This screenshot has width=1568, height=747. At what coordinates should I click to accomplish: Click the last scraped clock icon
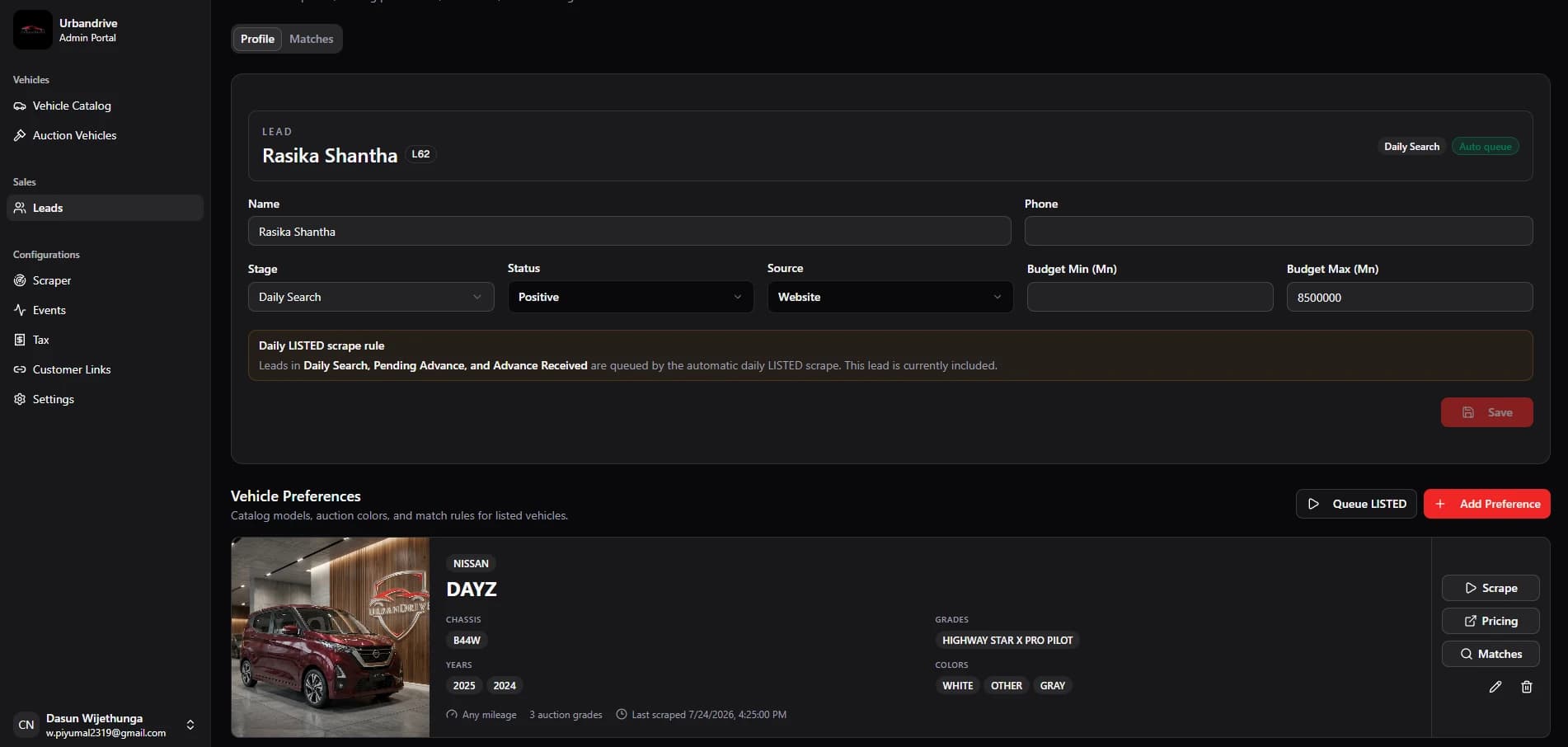[x=622, y=715]
